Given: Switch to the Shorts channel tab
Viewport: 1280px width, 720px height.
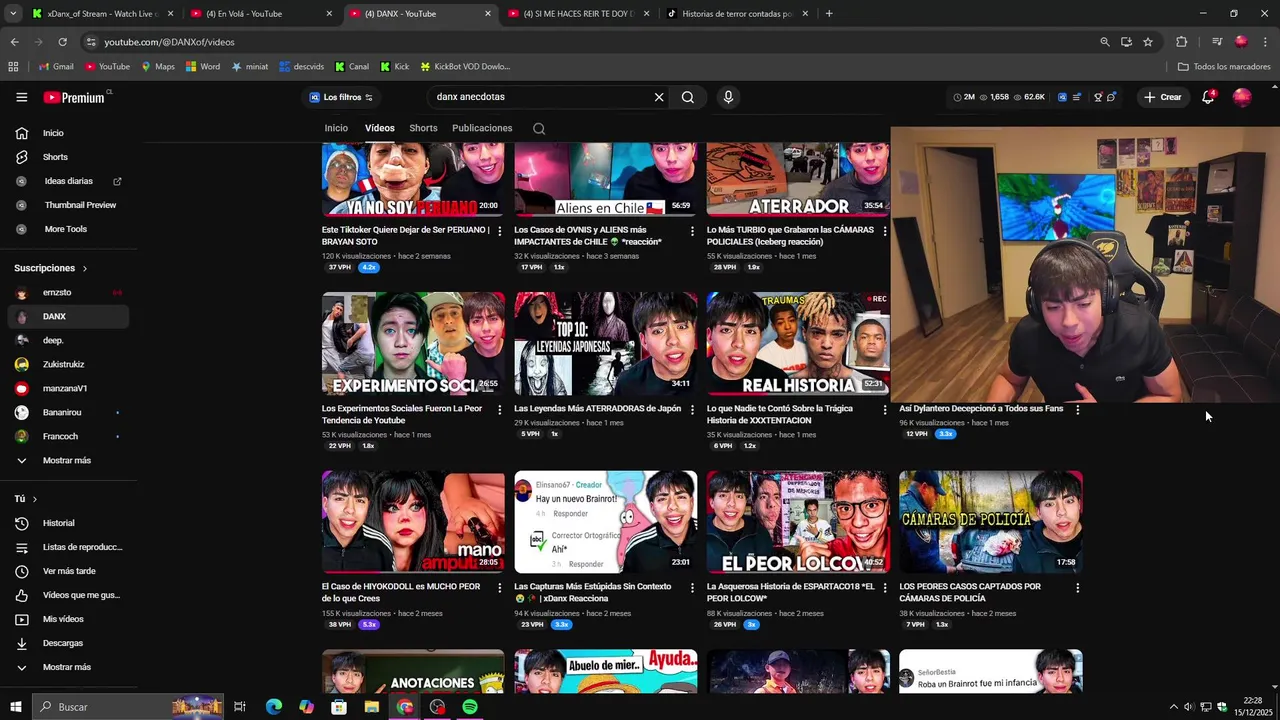Looking at the screenshot, I should coord(423,128).
